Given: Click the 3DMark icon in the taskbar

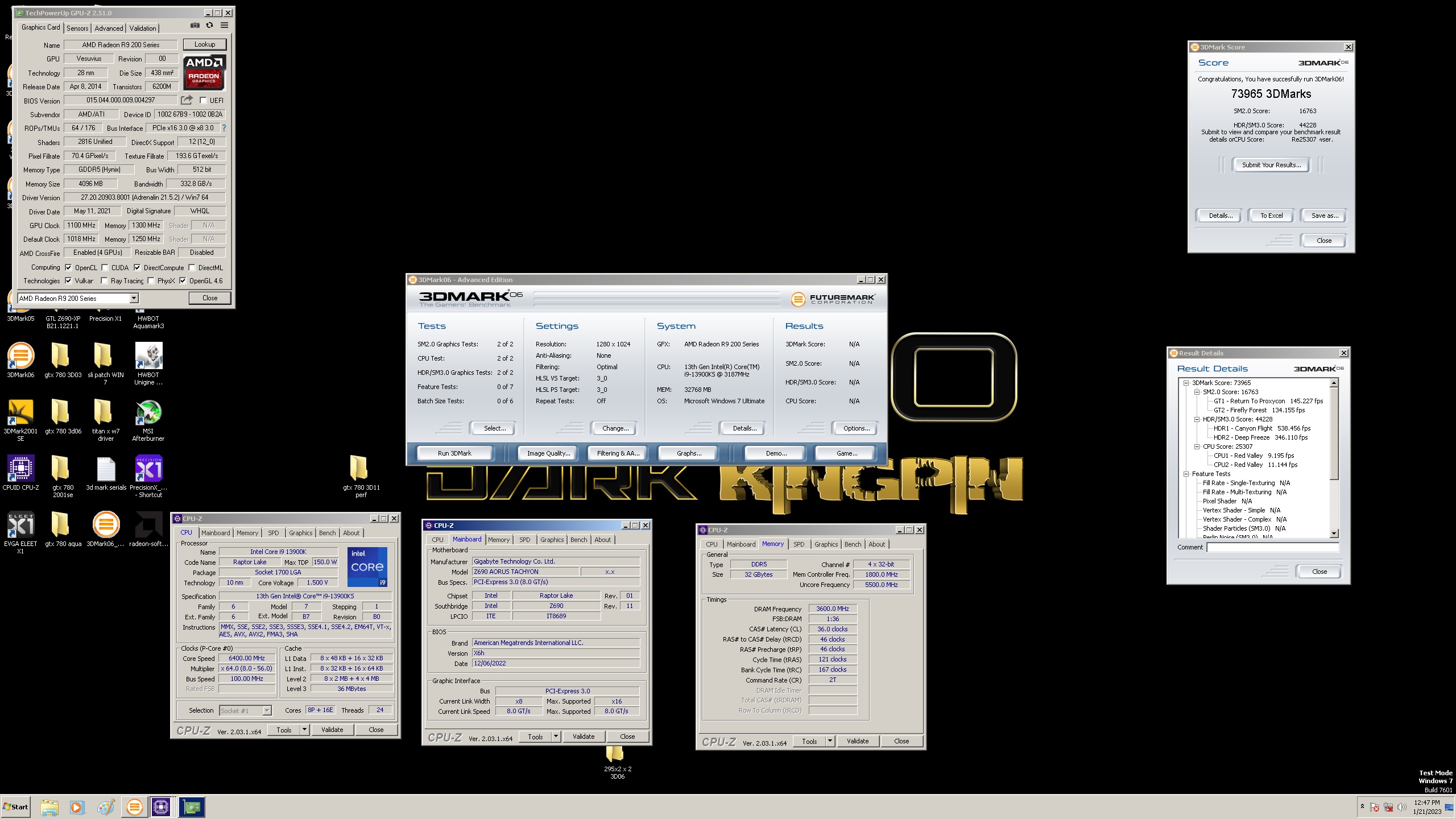Looking at the screenshot, I should [134, 806].
